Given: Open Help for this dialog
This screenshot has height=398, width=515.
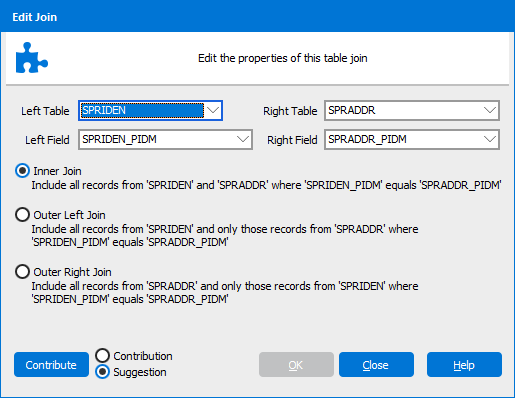Looking at the screenshot, I should click(464, 365).
